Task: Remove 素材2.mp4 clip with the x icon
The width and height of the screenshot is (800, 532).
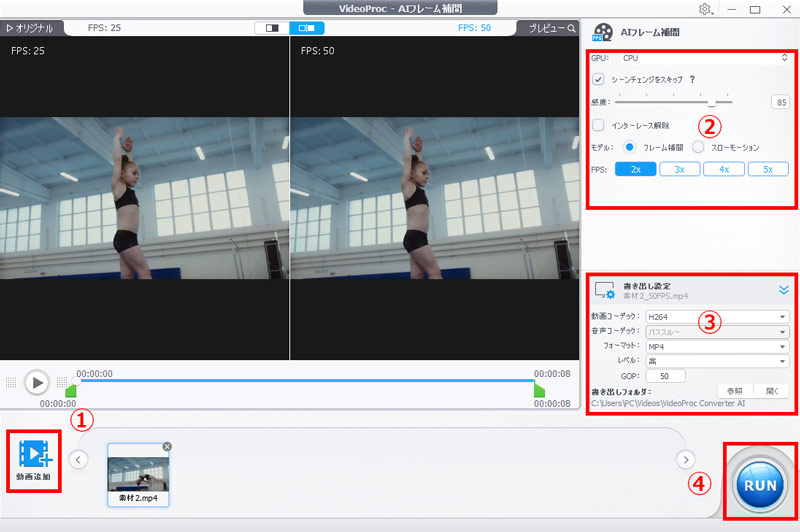Action: coord(167,447)
